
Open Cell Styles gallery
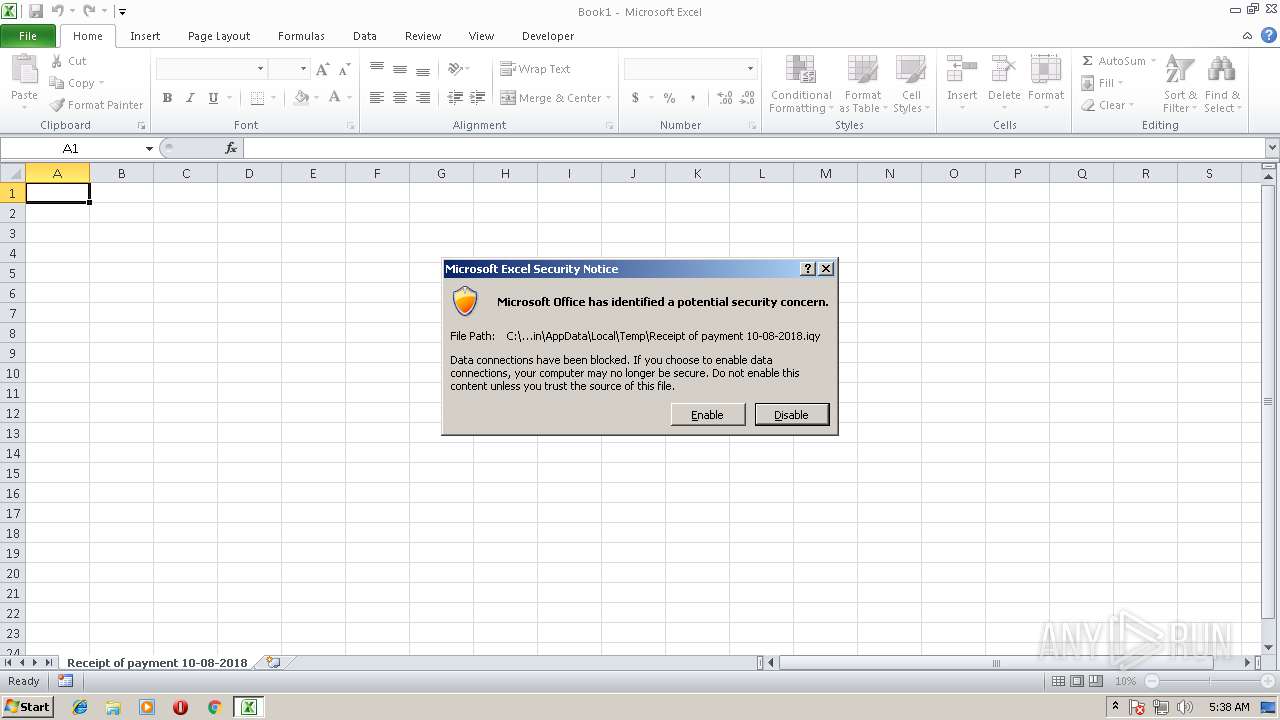point(911,85)
